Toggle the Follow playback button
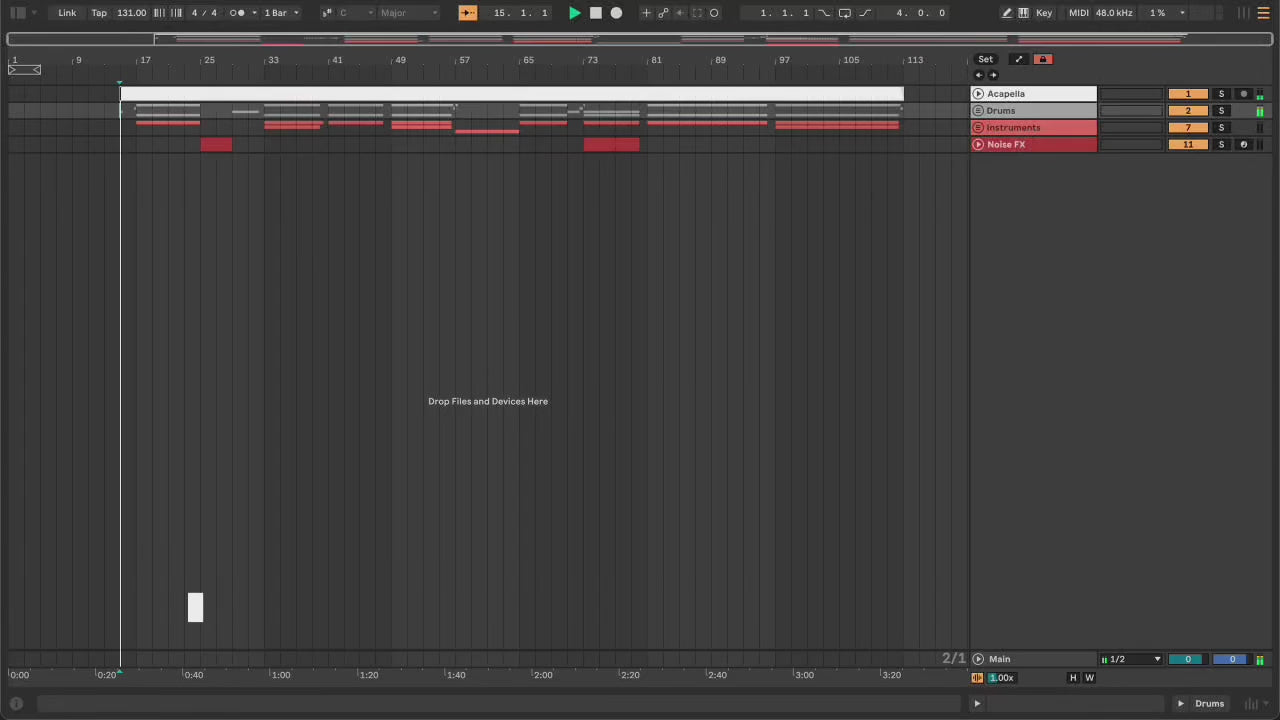The height and width of the screenshot is (720, 1280). (x=467, y=13)
